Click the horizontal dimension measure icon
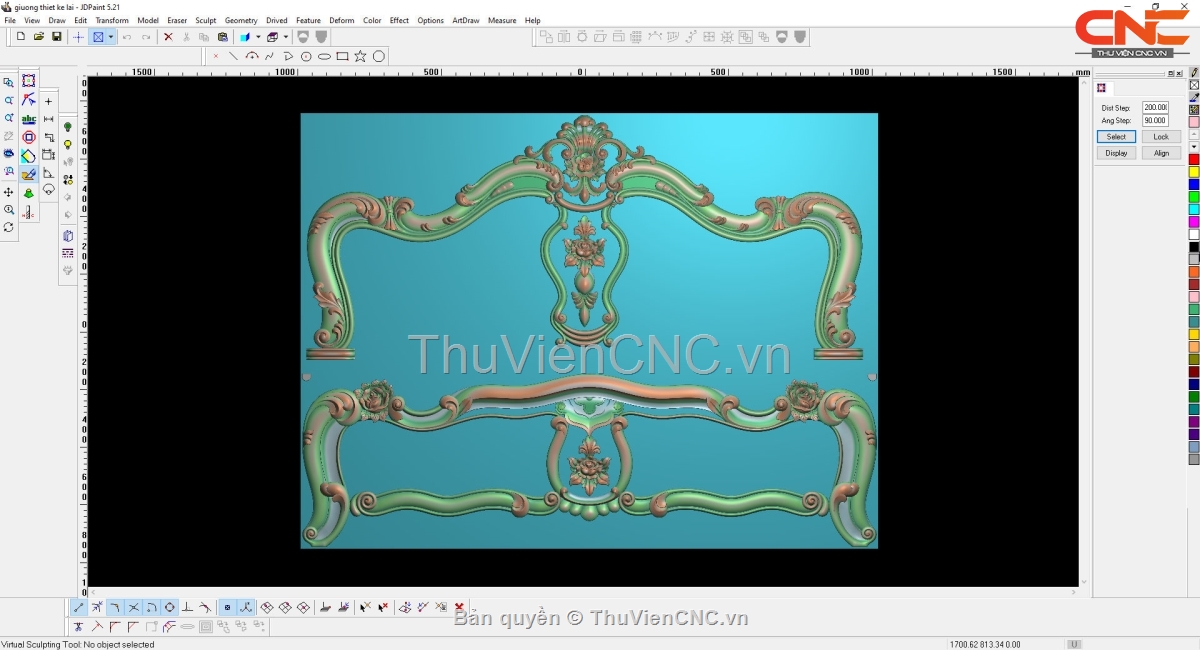1200x650 pixels. pyautogui.click(x=48, y=119)
